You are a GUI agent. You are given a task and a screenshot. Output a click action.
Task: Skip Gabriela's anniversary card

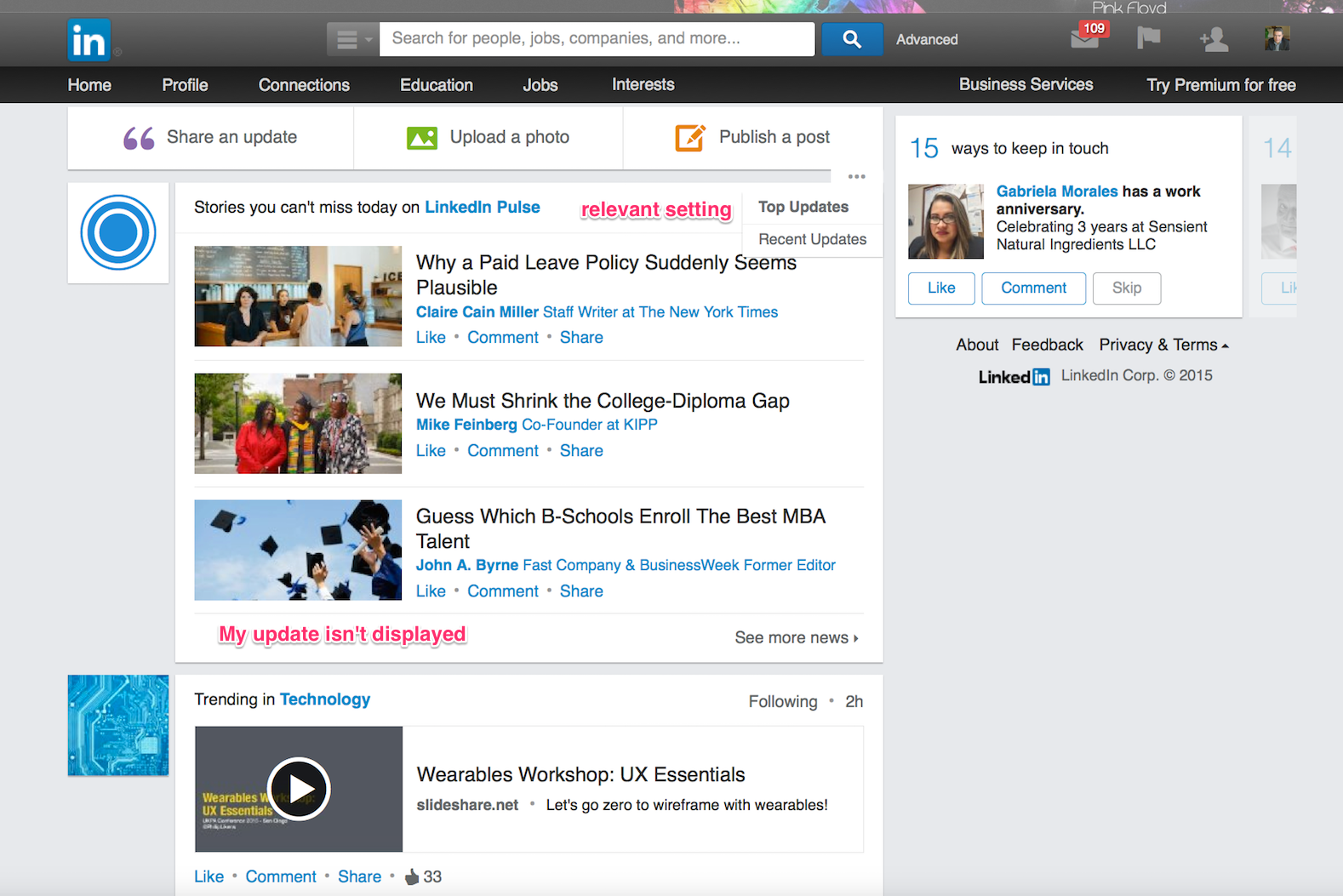pos(1127,288)
